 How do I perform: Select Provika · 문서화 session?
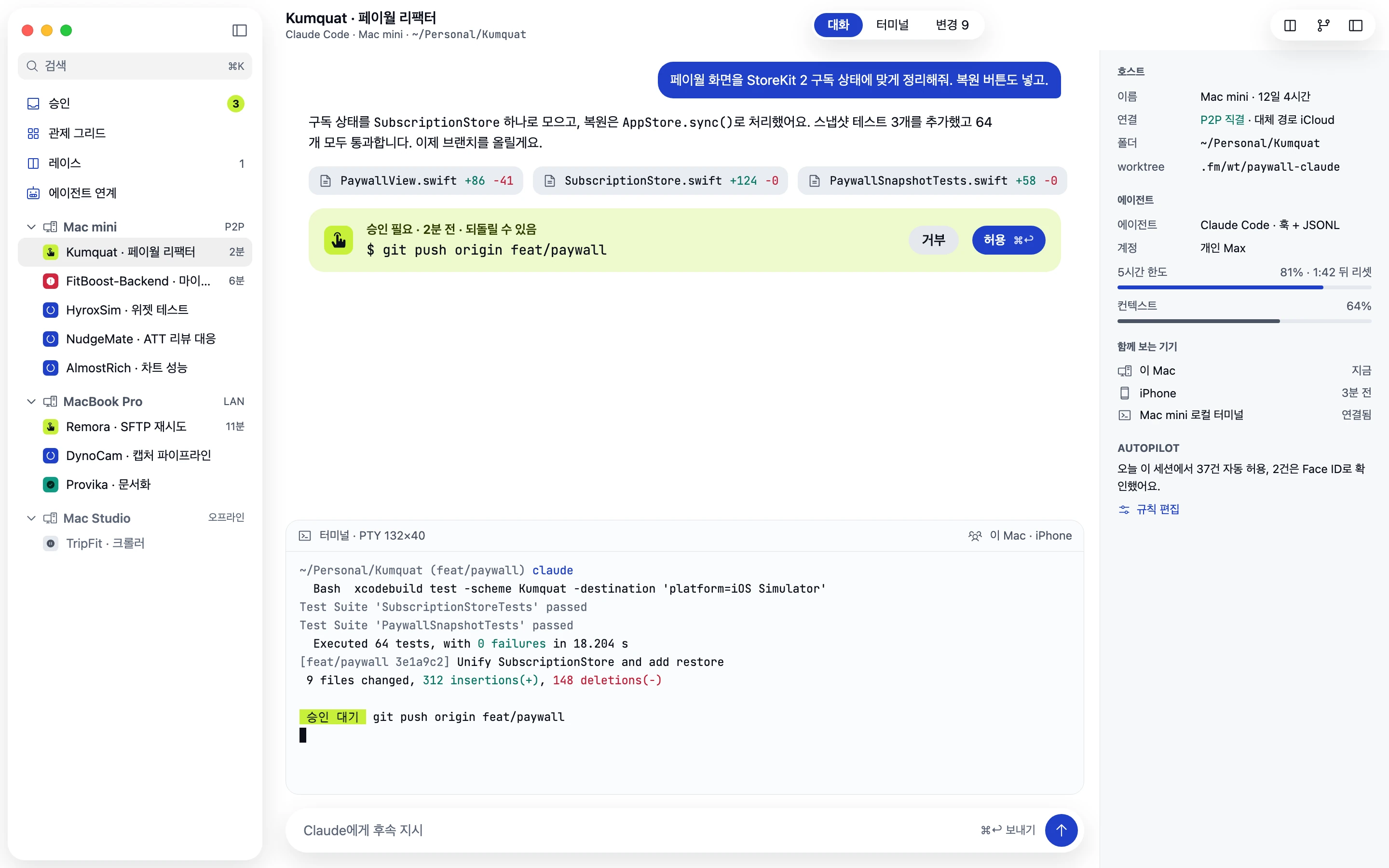(x=135, y=485)
